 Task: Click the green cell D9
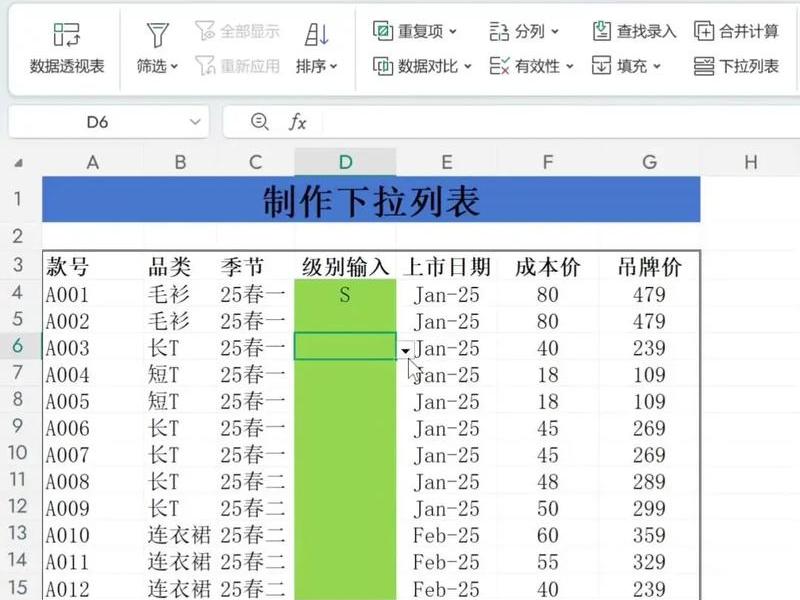[x=345, y=428]
